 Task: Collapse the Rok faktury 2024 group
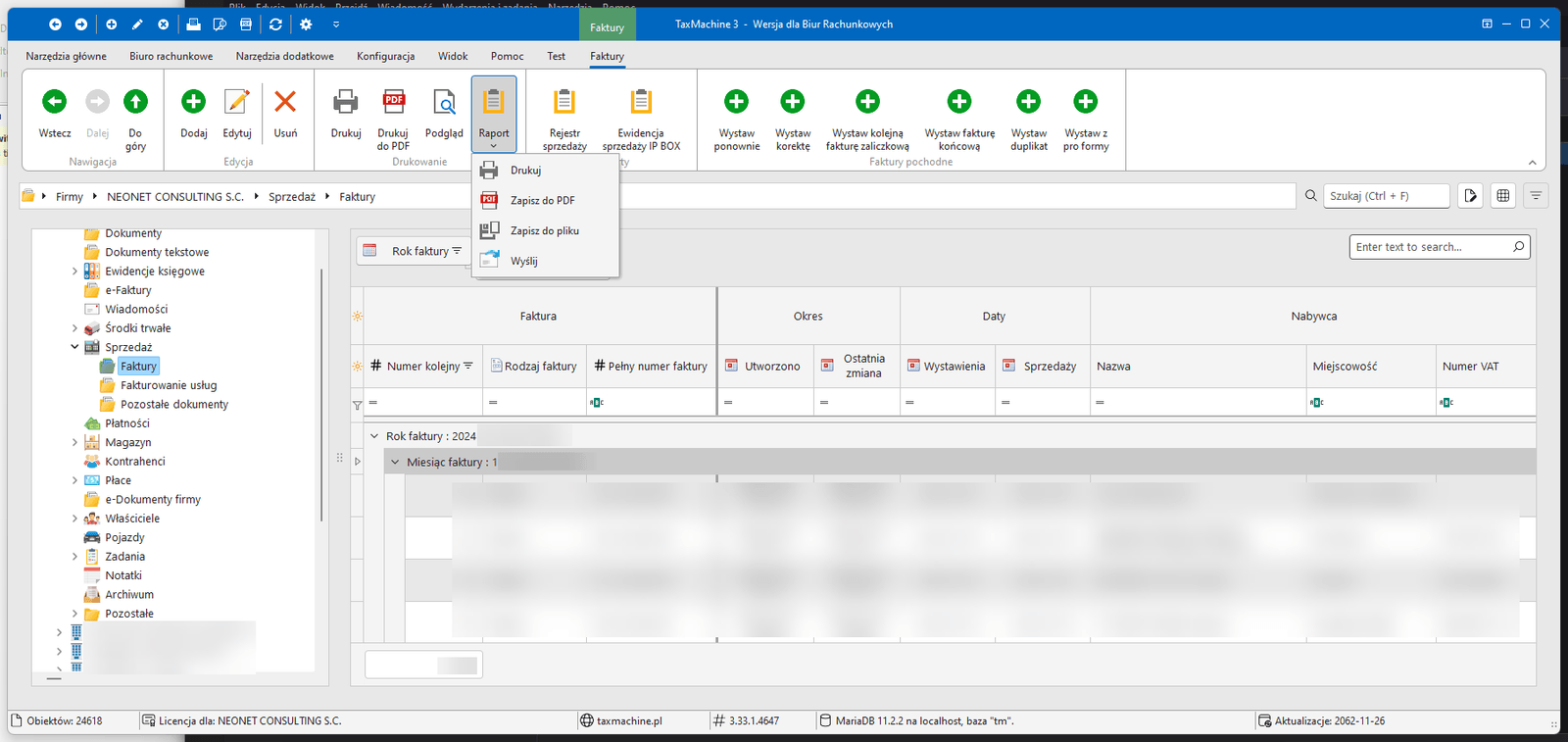374,436
